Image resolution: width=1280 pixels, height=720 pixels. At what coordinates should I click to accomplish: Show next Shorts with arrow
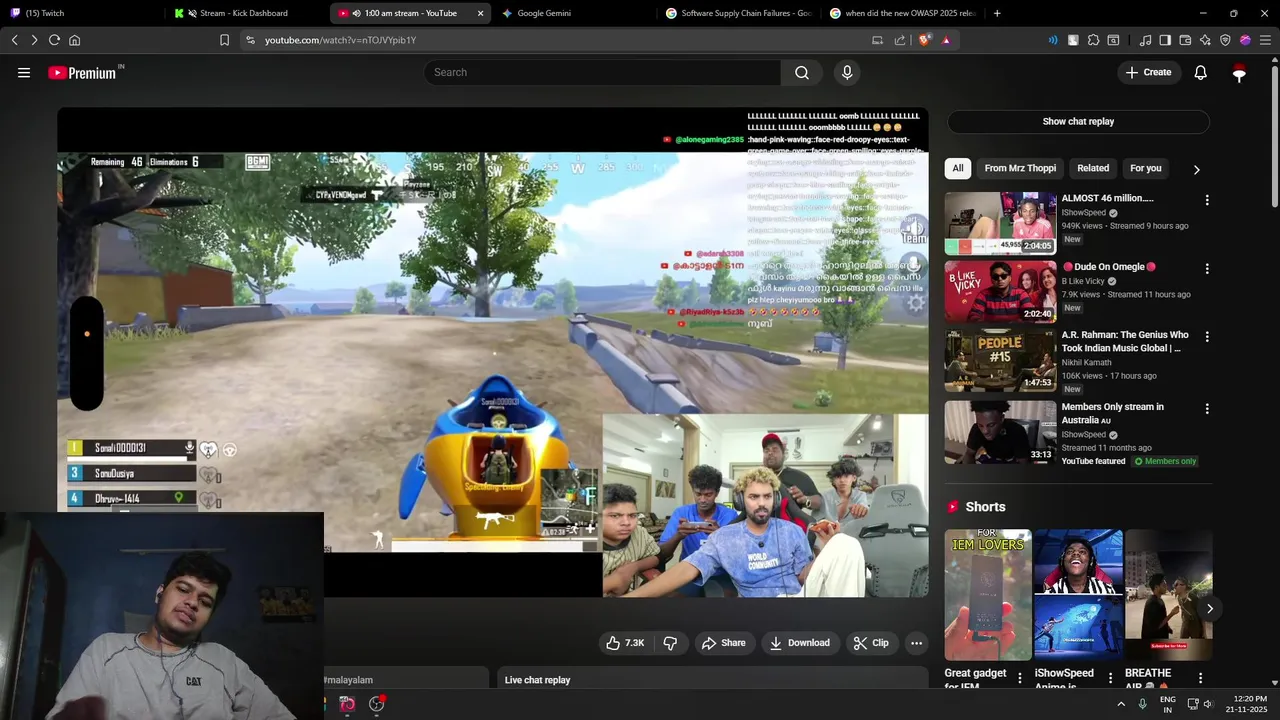pyautogui.click(x=1209, y=608)
